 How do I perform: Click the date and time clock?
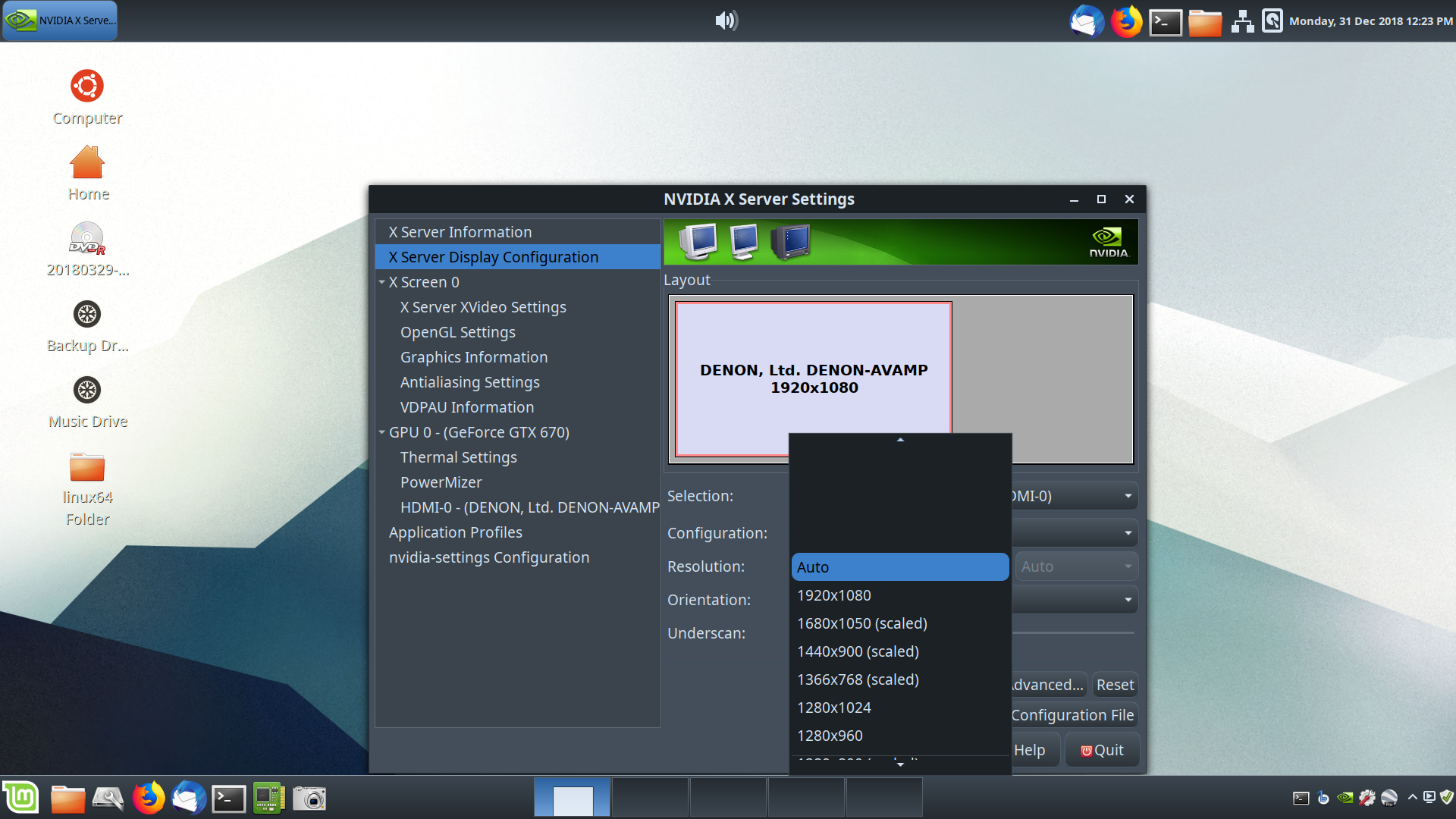[1370, 21]
